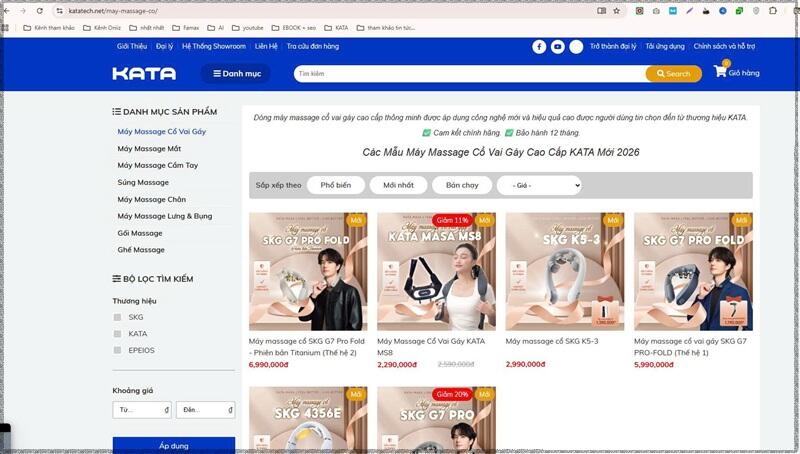The image size is (800, 454).
Task: Open the blue circular extension icon
Action: point(723,11)
